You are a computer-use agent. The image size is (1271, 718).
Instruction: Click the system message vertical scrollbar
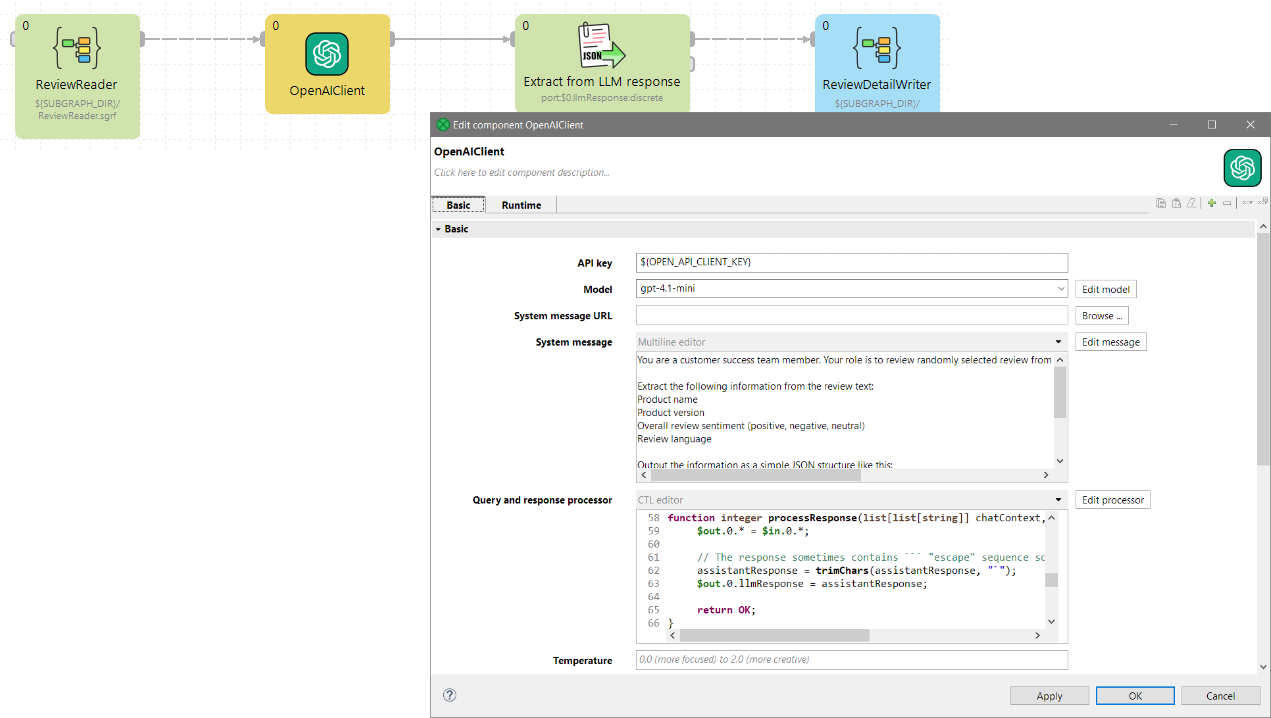click(1060, 392)
